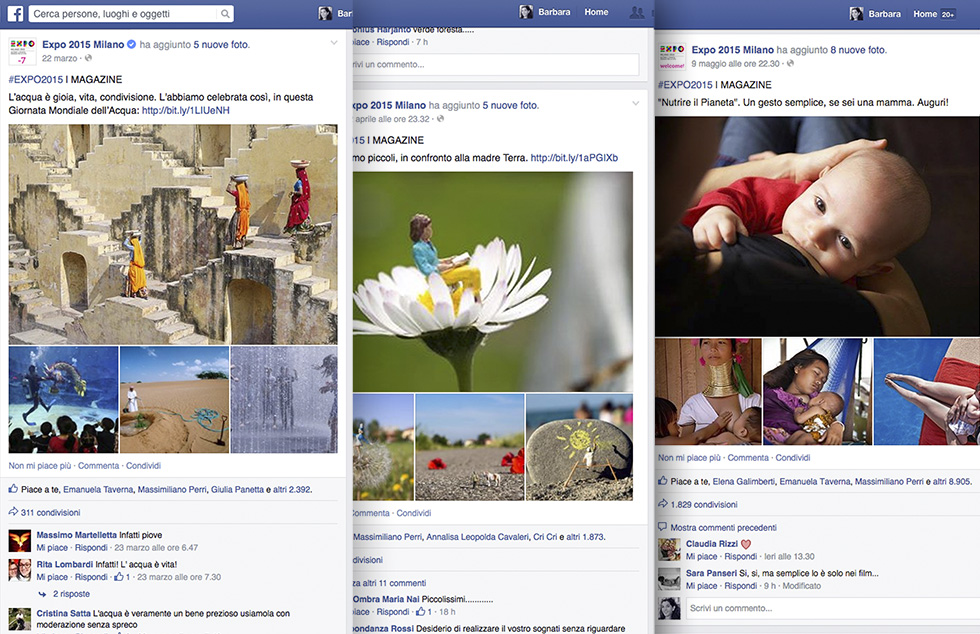Open link http://bit.ly/1LlUeNH

pos(186,110)
